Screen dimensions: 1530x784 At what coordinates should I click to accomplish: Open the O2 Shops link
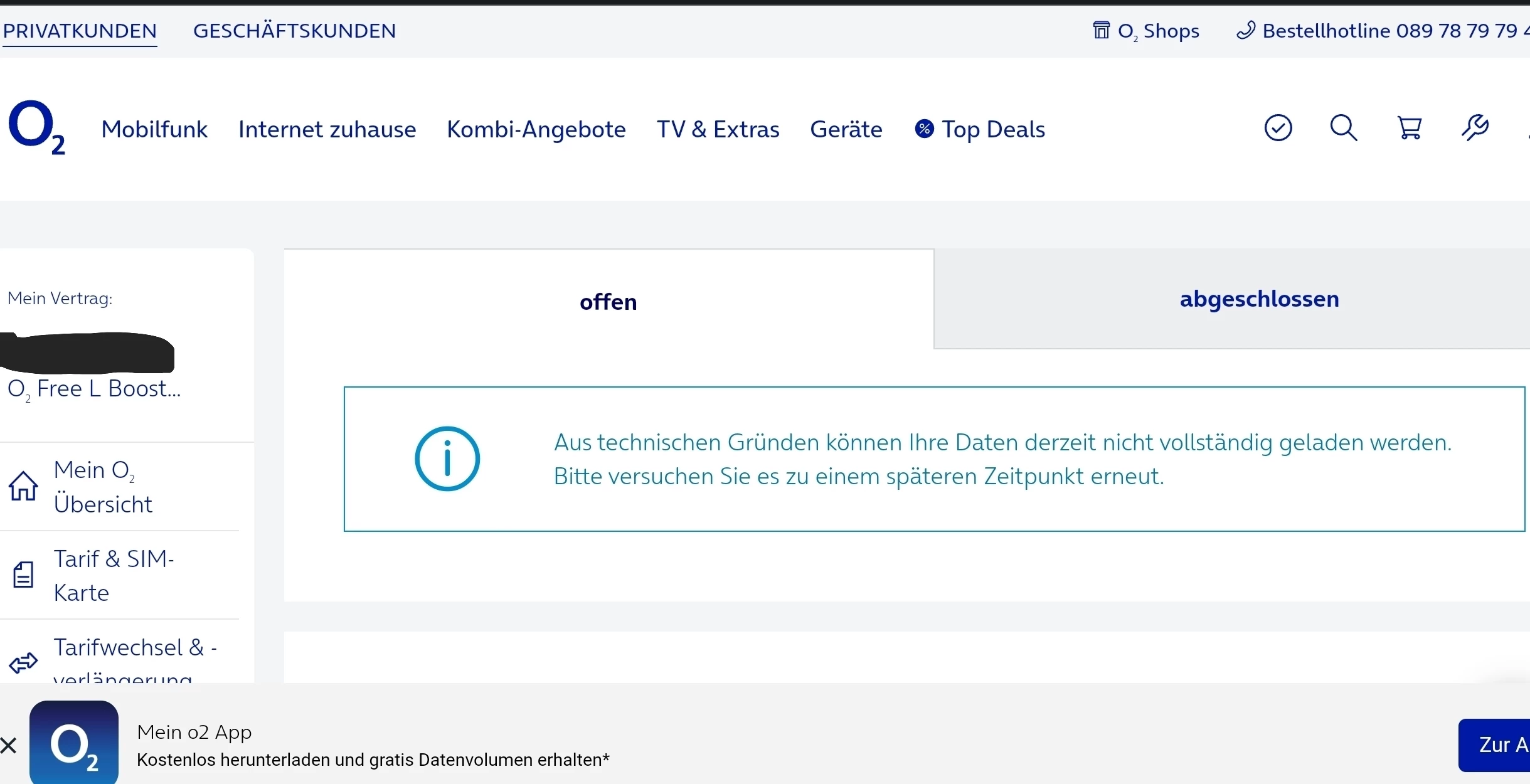[1146, 31]
